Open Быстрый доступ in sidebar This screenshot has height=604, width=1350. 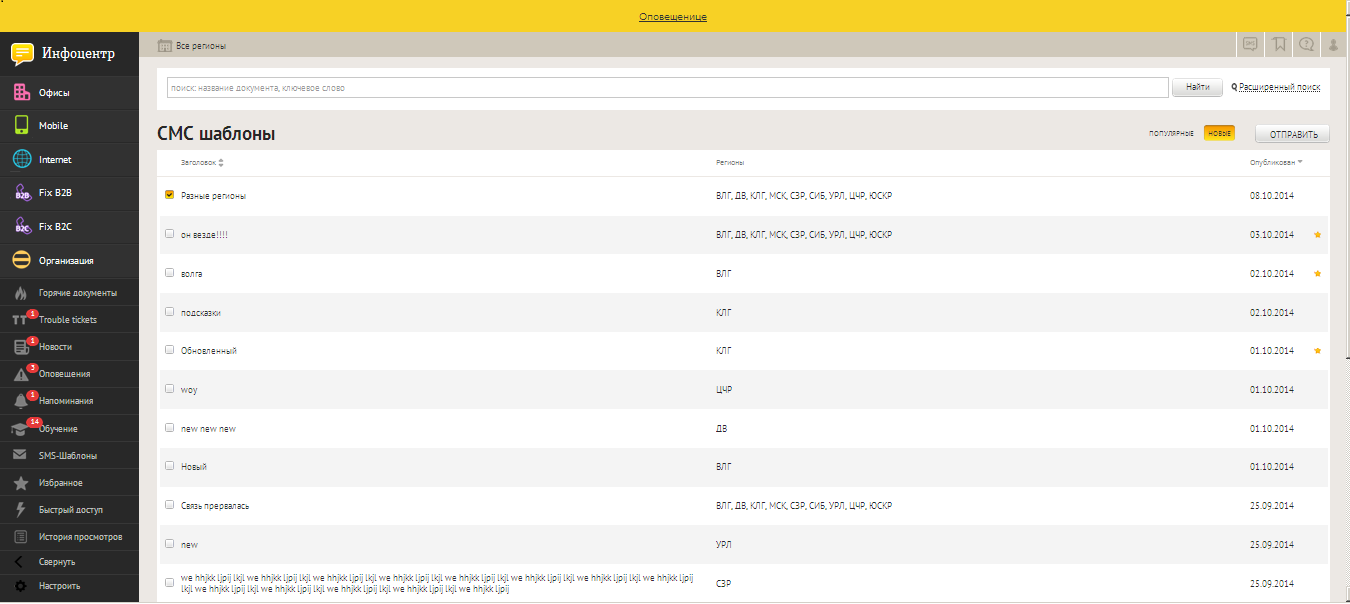[x=70, y=509]
